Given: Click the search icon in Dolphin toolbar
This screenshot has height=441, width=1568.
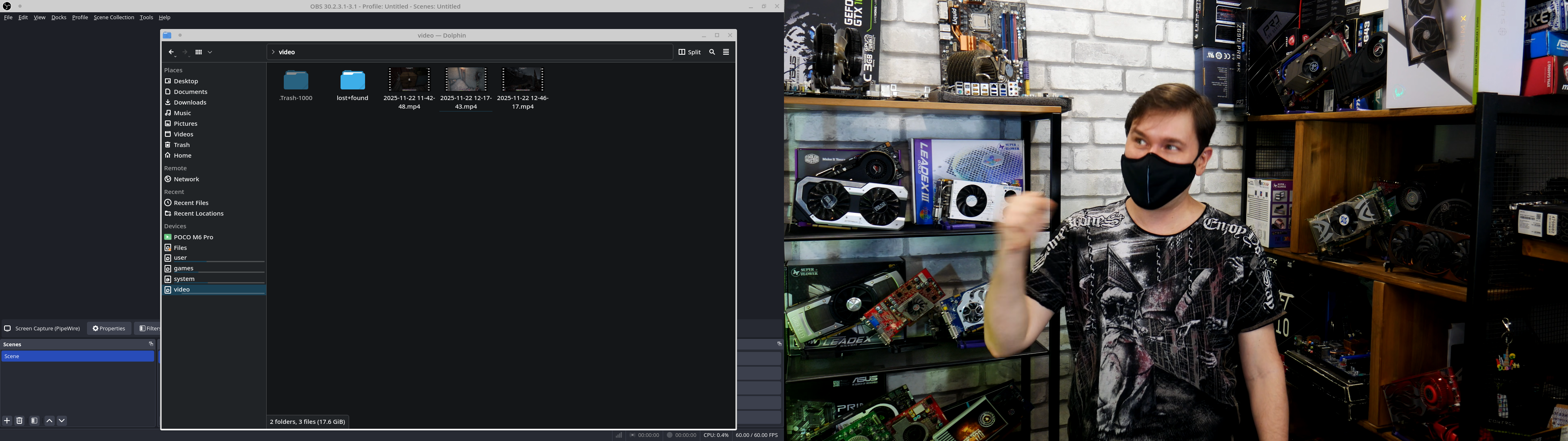Looking at the screenshot, I should (712, 52).
